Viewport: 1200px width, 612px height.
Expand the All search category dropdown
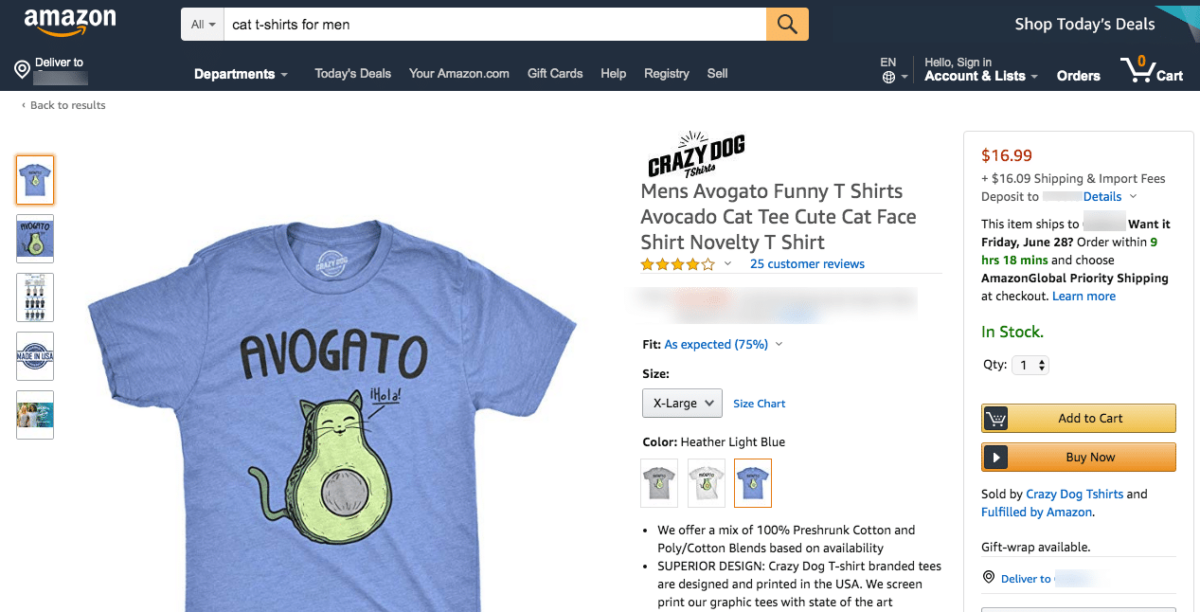pyautogui.click(x=204, y=25)
